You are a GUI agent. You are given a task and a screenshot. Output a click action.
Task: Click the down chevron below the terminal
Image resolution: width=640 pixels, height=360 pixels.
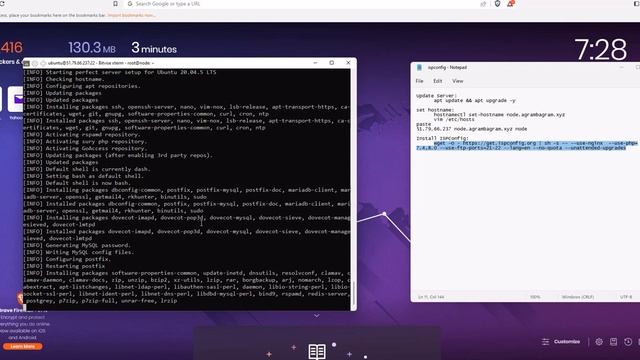(x=317, y=316)
